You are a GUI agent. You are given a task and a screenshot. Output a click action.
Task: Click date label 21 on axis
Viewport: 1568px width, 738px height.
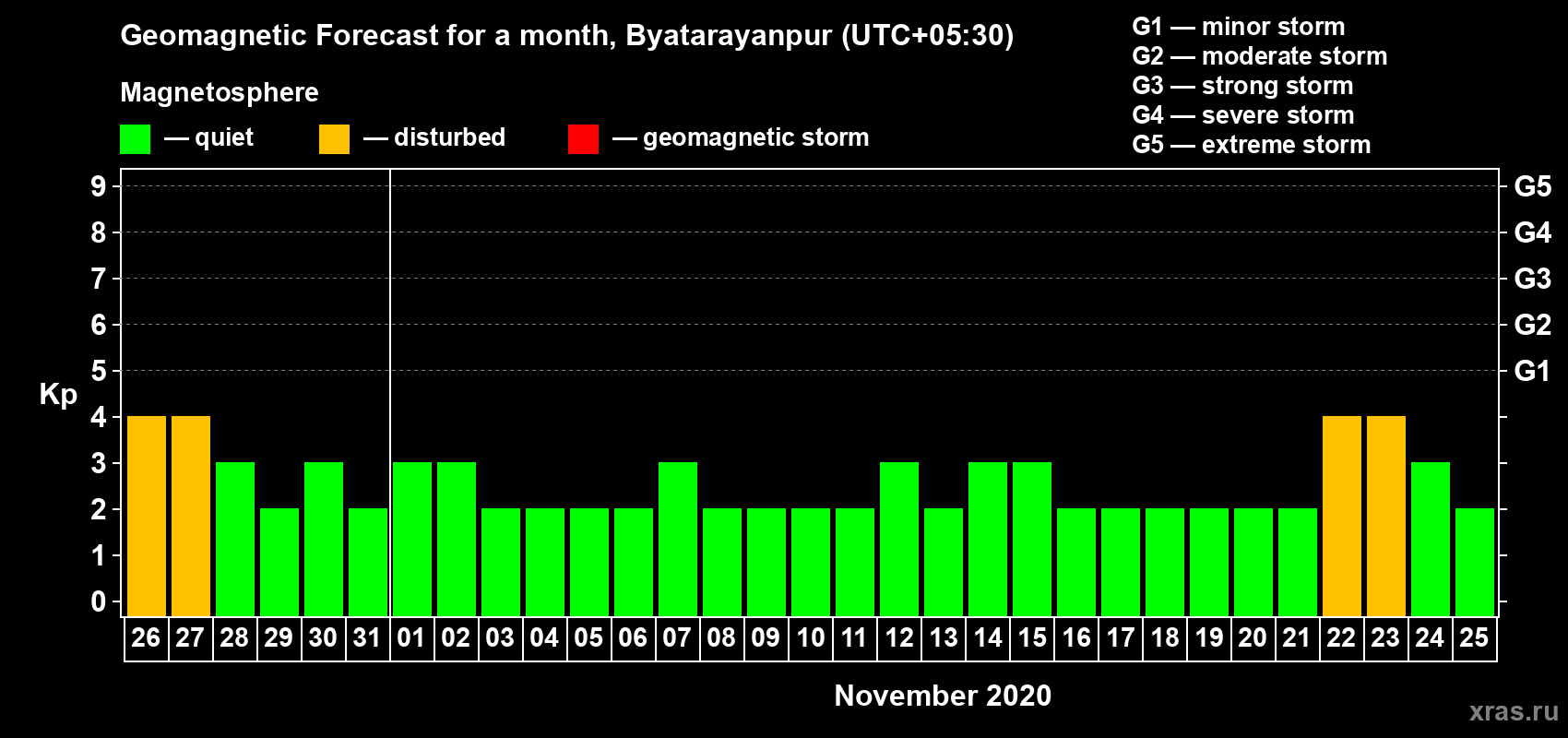[1297, 638]
